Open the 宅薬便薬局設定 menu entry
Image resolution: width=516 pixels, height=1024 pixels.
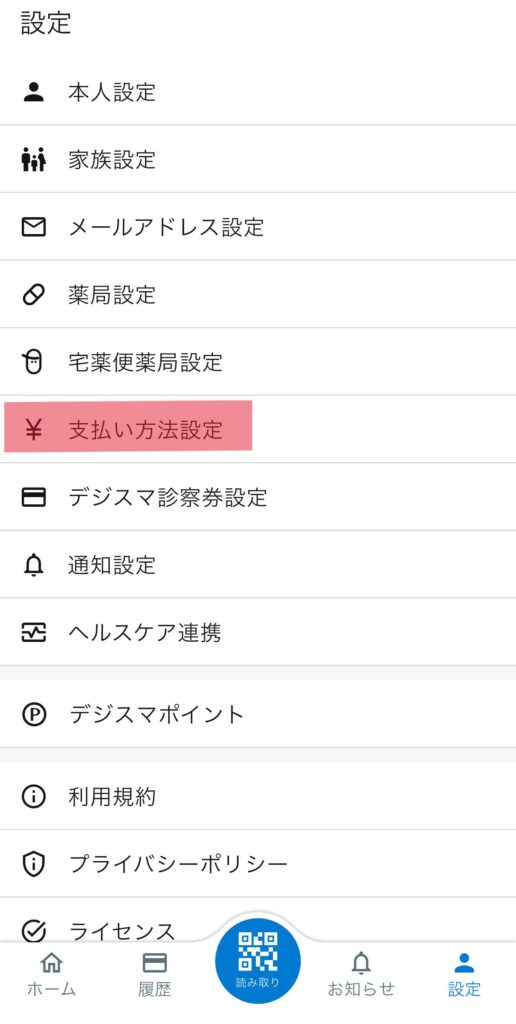pyautogui.click(x=258, y=362)
